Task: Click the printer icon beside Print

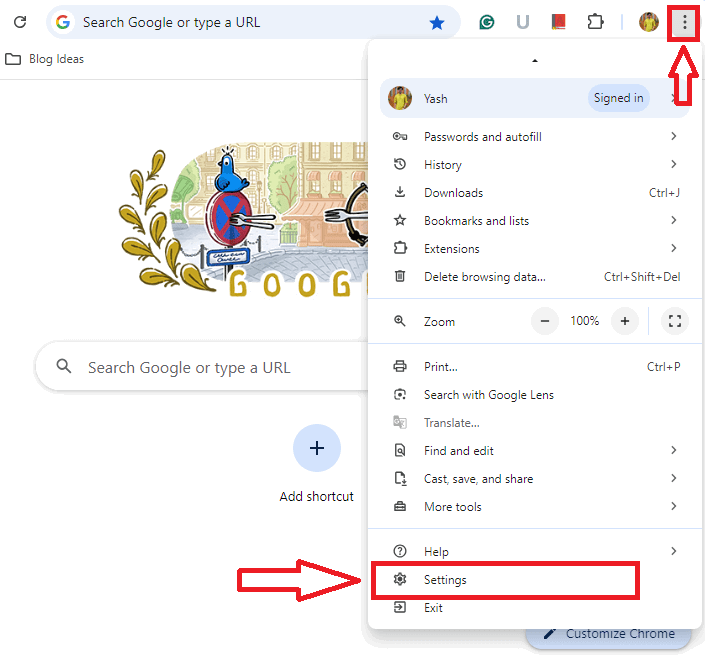Action: tap(400, 366)
